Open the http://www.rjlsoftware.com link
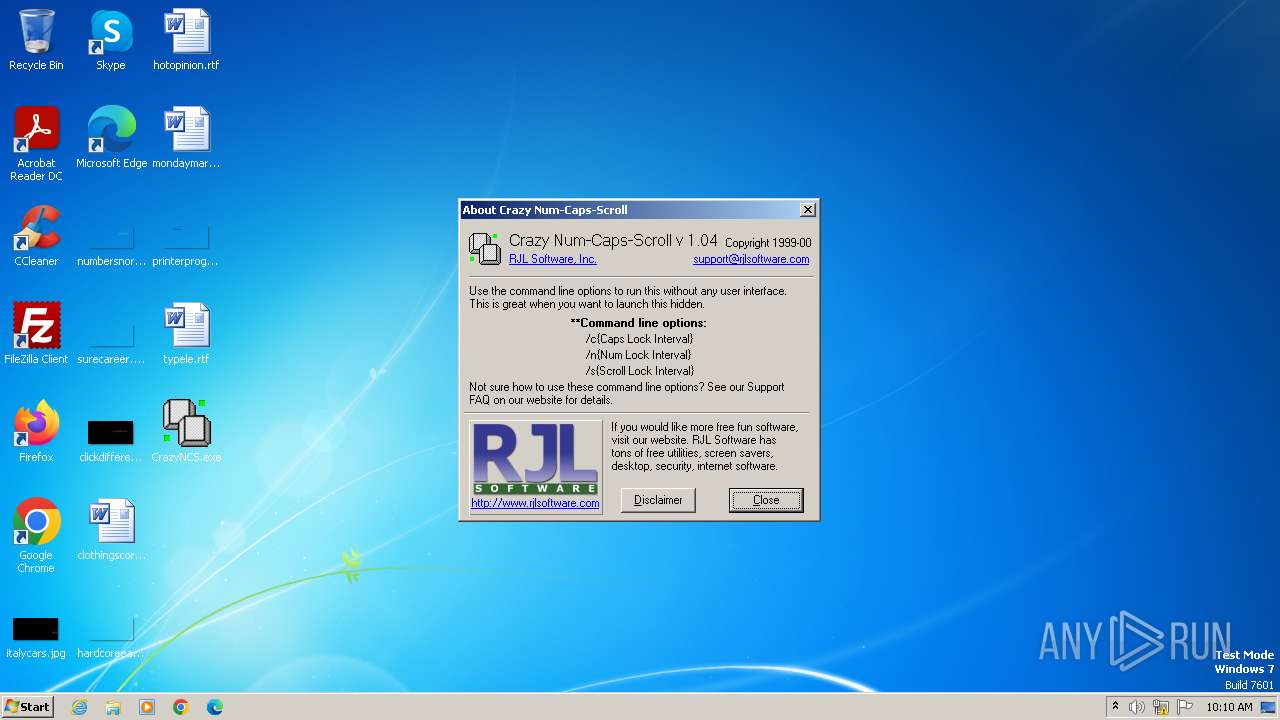The height and width of the screenshot is (720, 1280). 535,504
